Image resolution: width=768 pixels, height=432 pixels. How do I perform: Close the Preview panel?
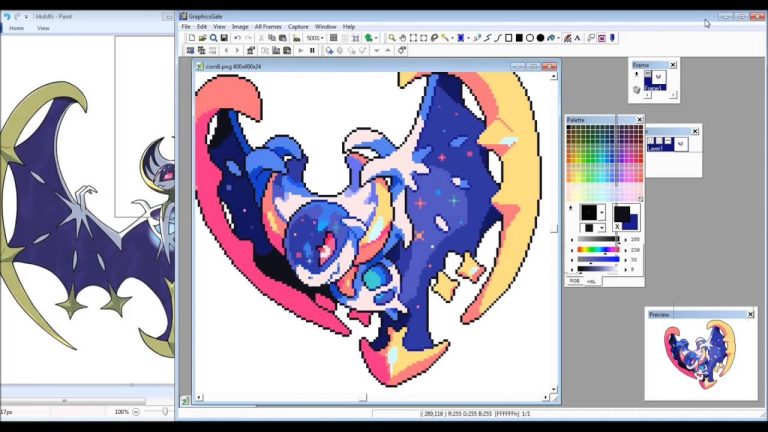pos(750,314)
